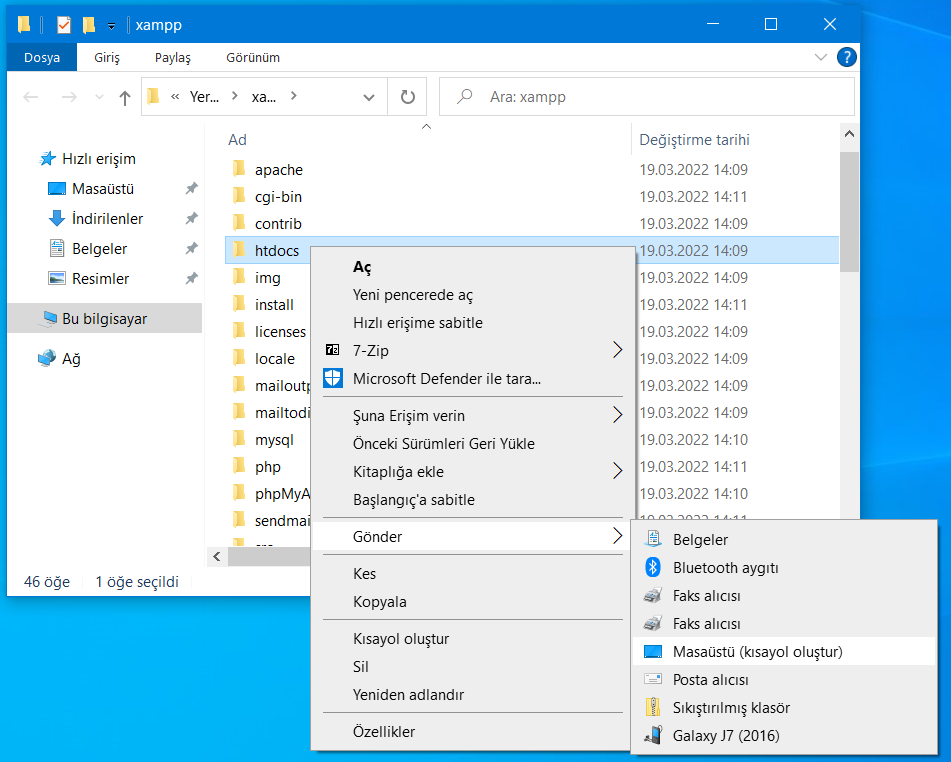Choose Kes from the context menu
951x762 pixels.
pos(473,573)
